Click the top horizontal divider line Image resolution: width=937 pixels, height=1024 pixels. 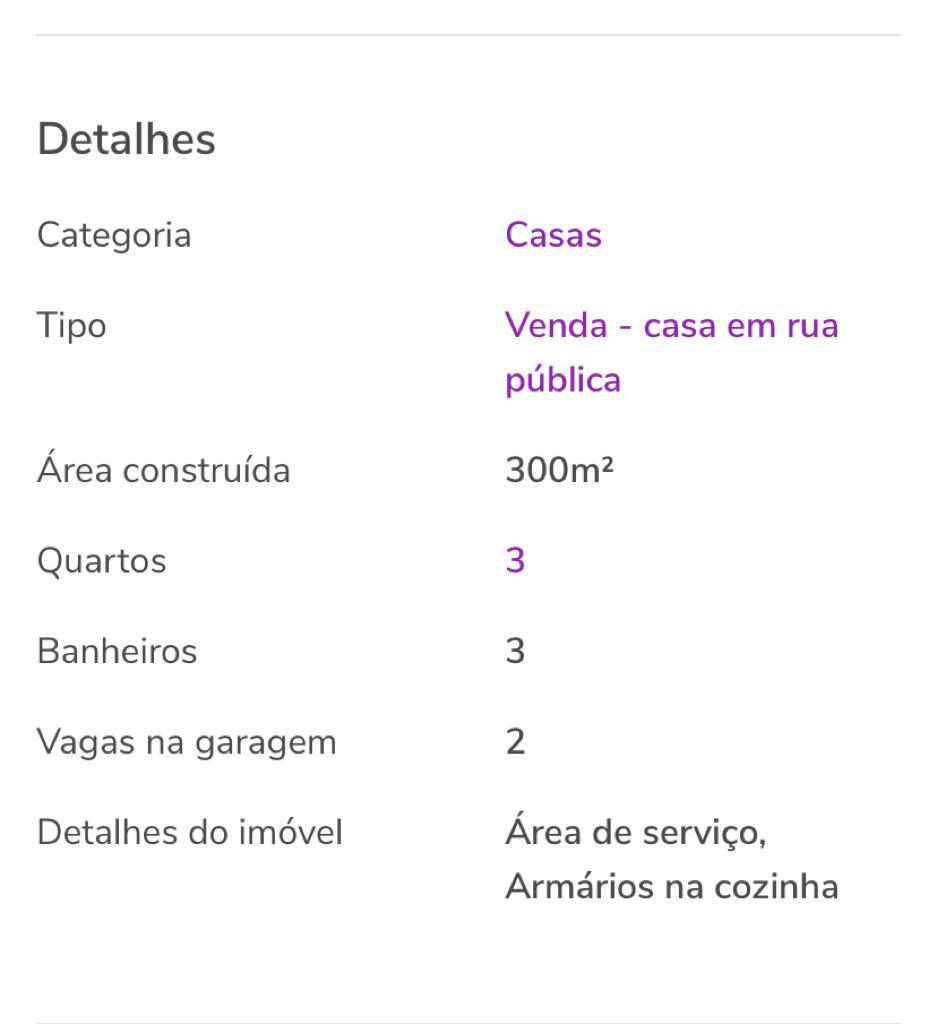click(x=468, y=35)
